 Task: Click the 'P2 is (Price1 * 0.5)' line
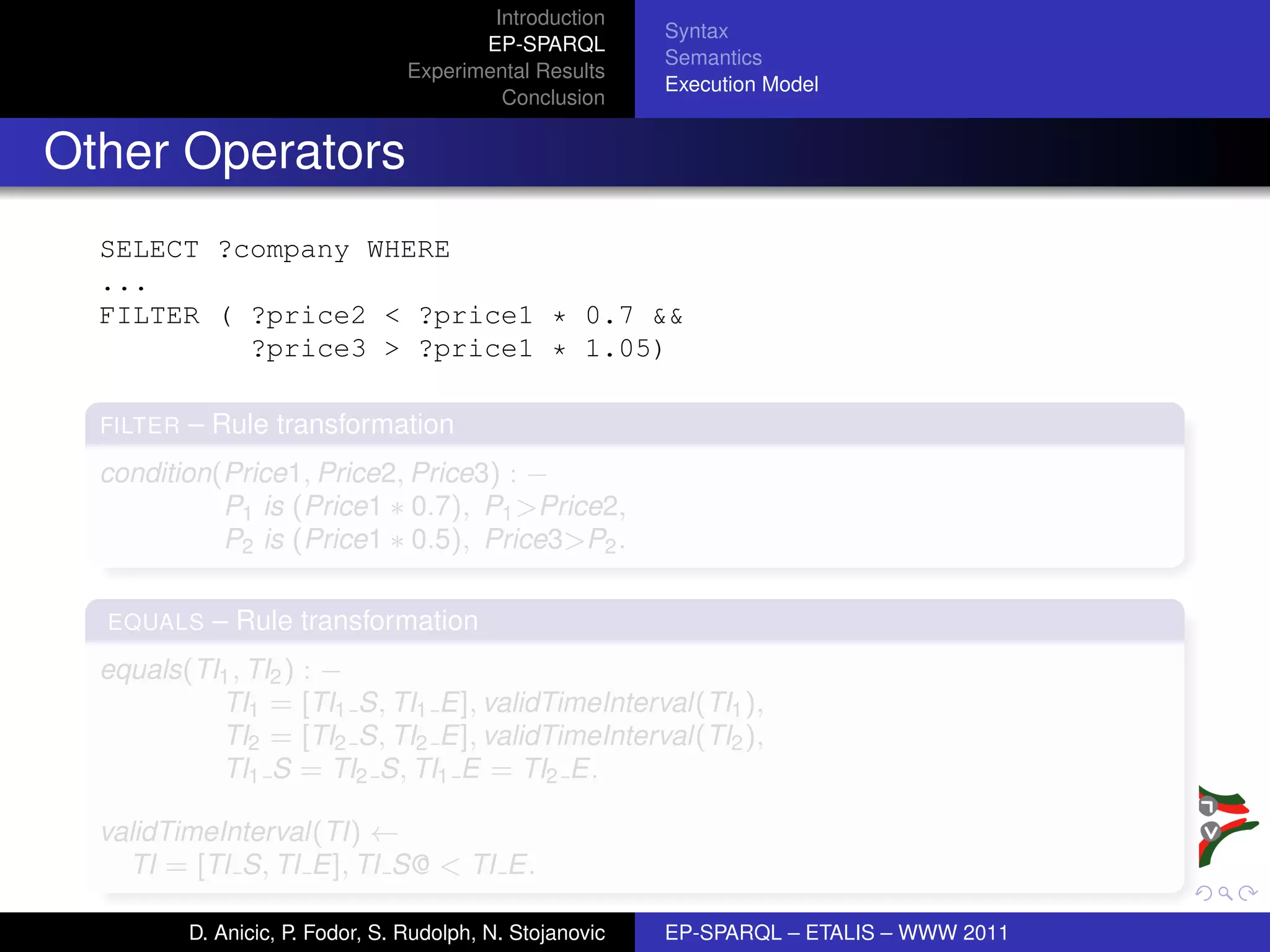click(425, 540)
